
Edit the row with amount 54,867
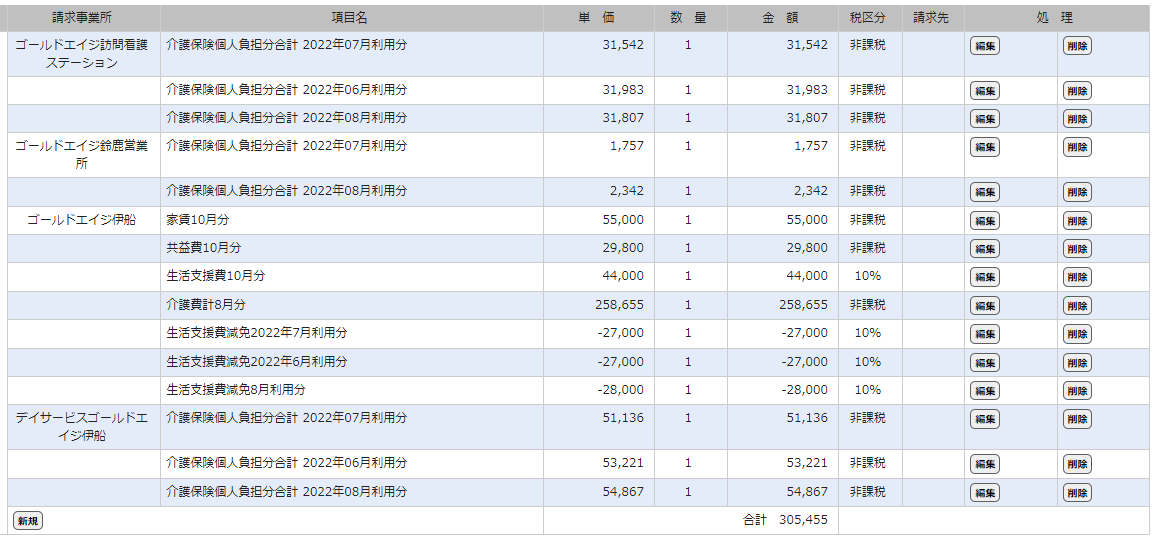tap(984, 493)
